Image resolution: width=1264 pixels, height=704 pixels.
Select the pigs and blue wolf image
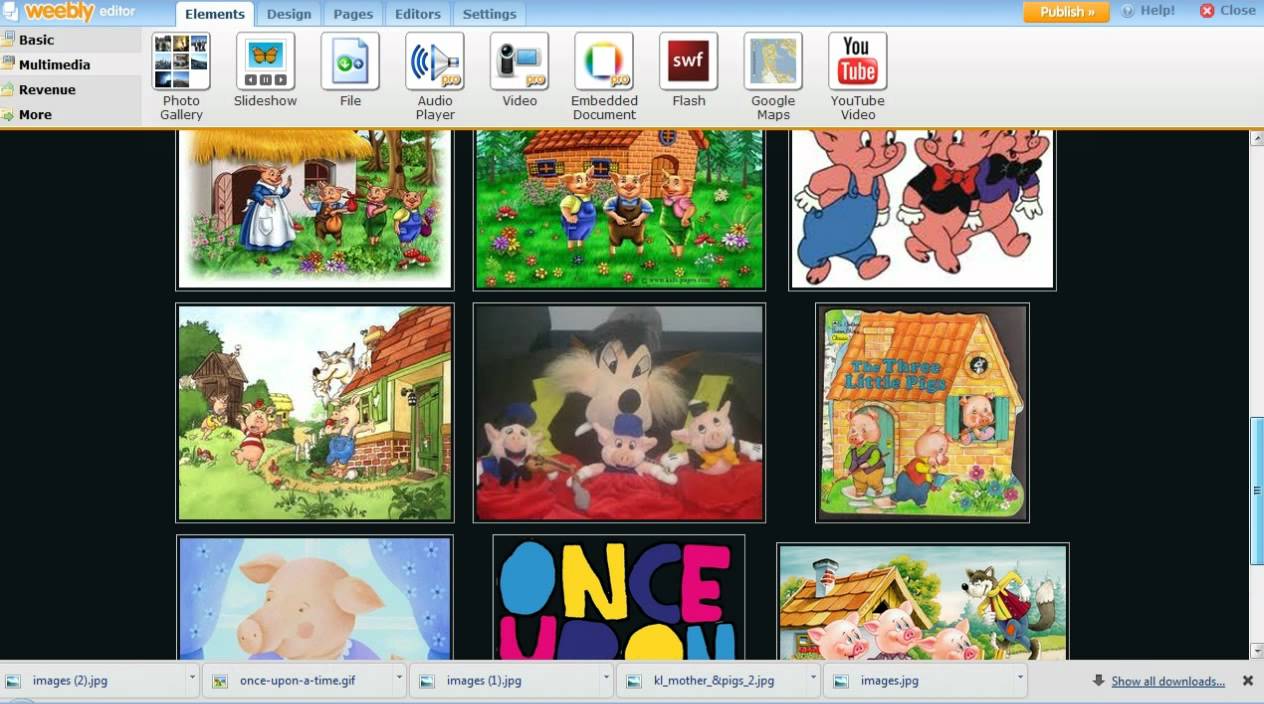click(923, 601)
